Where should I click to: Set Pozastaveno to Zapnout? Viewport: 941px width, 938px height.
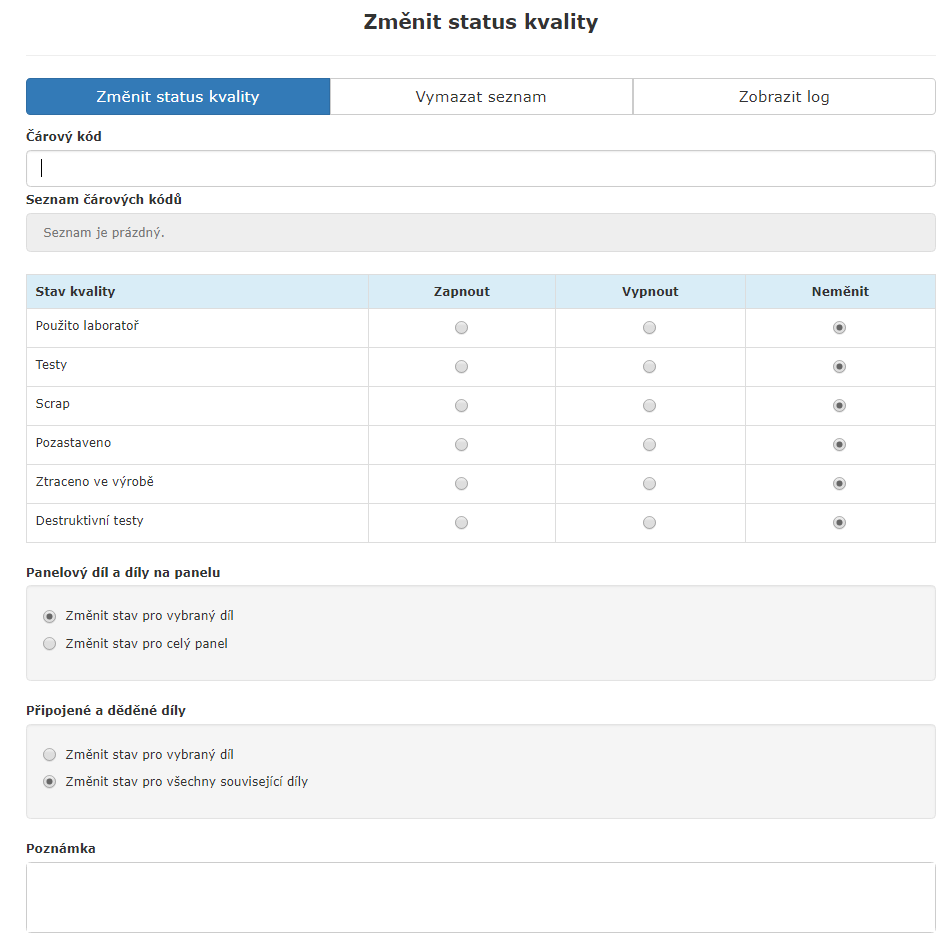click(x=461, y=445)
